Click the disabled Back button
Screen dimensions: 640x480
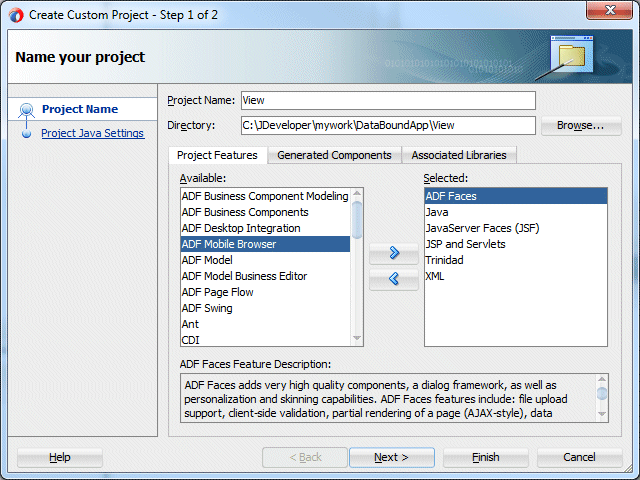305,458
